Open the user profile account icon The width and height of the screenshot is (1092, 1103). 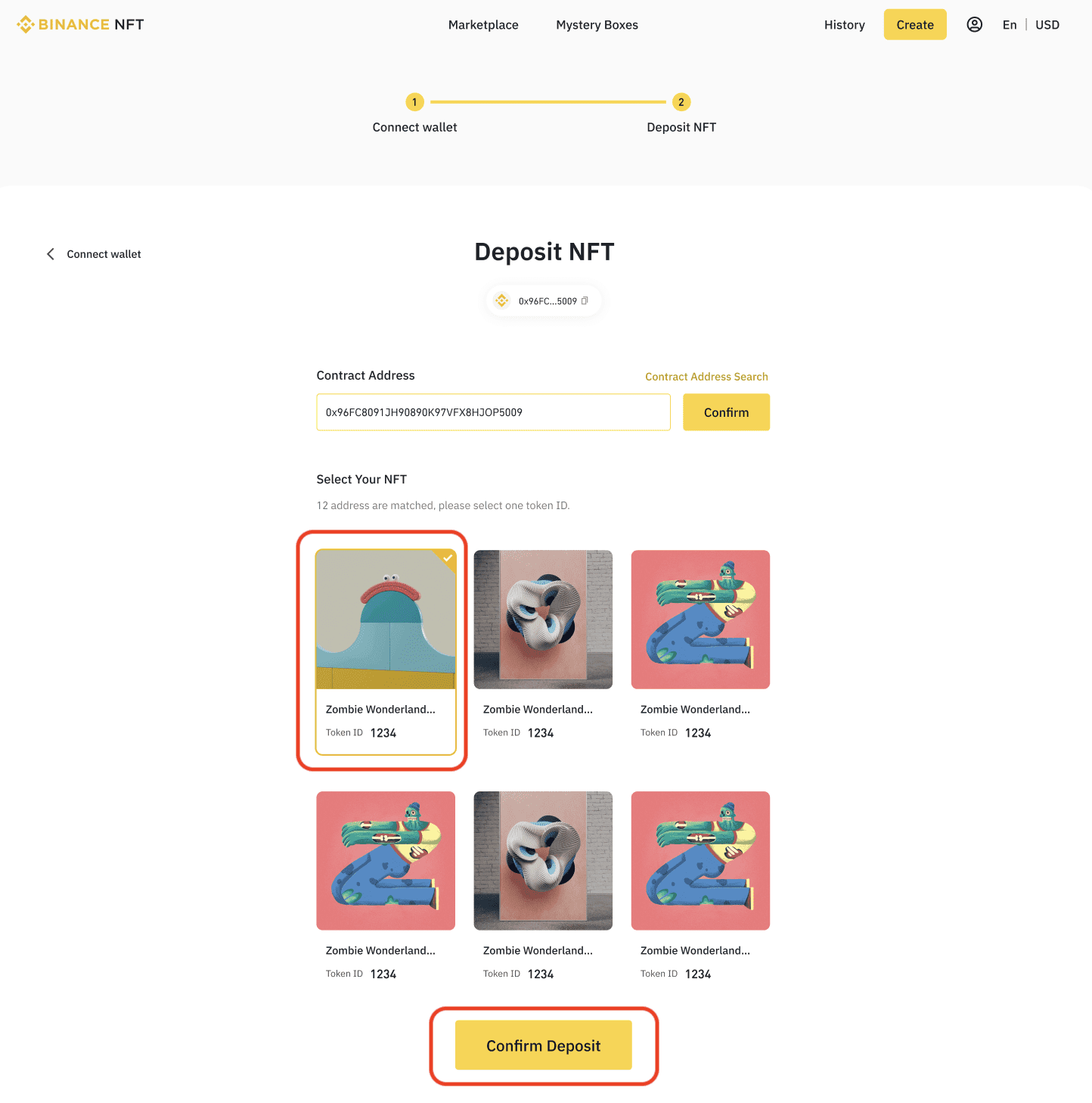coord(975,24)
